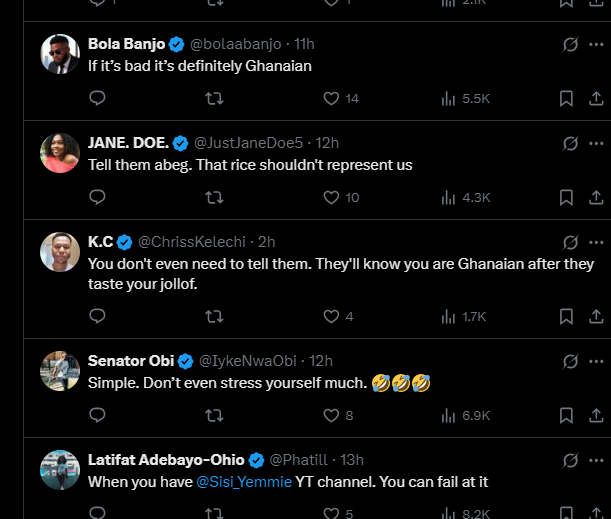Open more options for Bola Banjo's tweet
Viewport: 611px width, 519px height.
point(597,44)
